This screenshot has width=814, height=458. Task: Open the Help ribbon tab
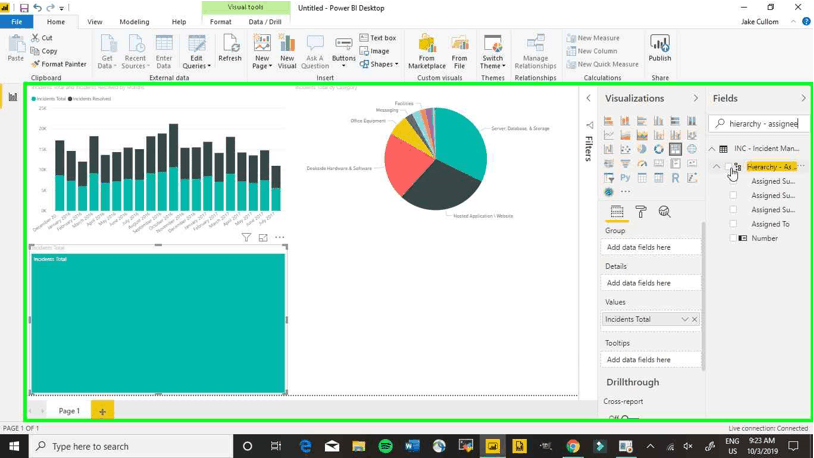[179, 22]
